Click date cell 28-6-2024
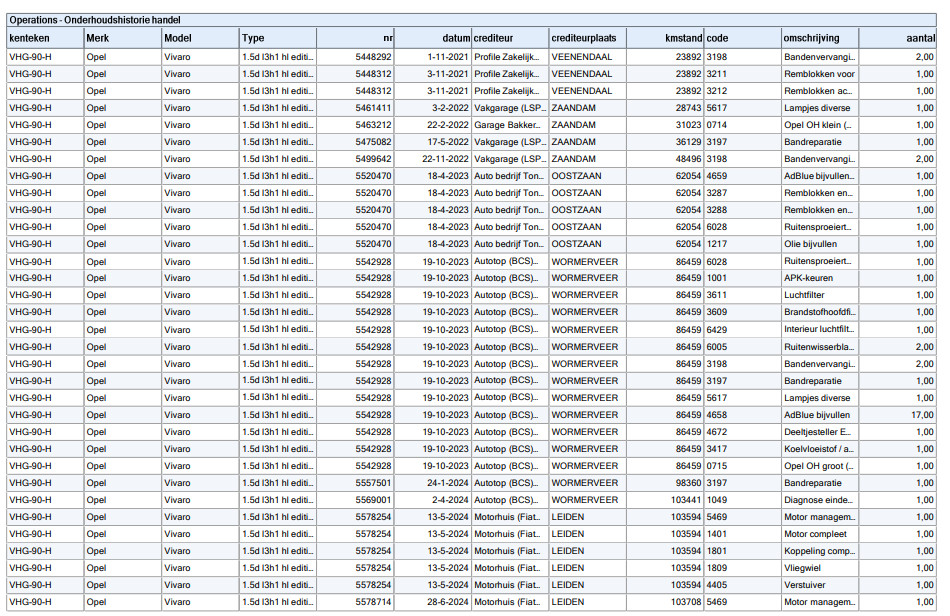 coord(433,601)
